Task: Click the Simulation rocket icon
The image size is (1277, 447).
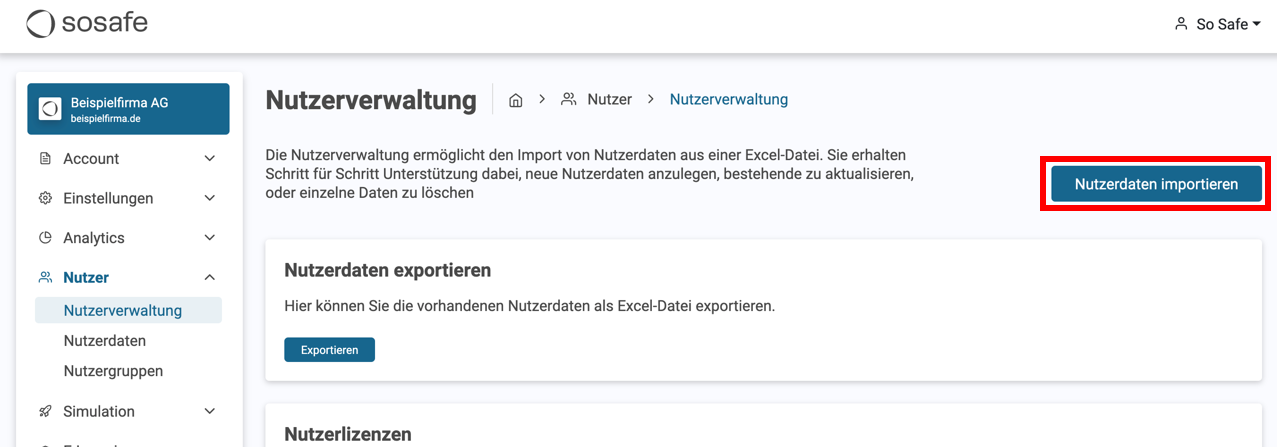Action: tap(45, 411)
